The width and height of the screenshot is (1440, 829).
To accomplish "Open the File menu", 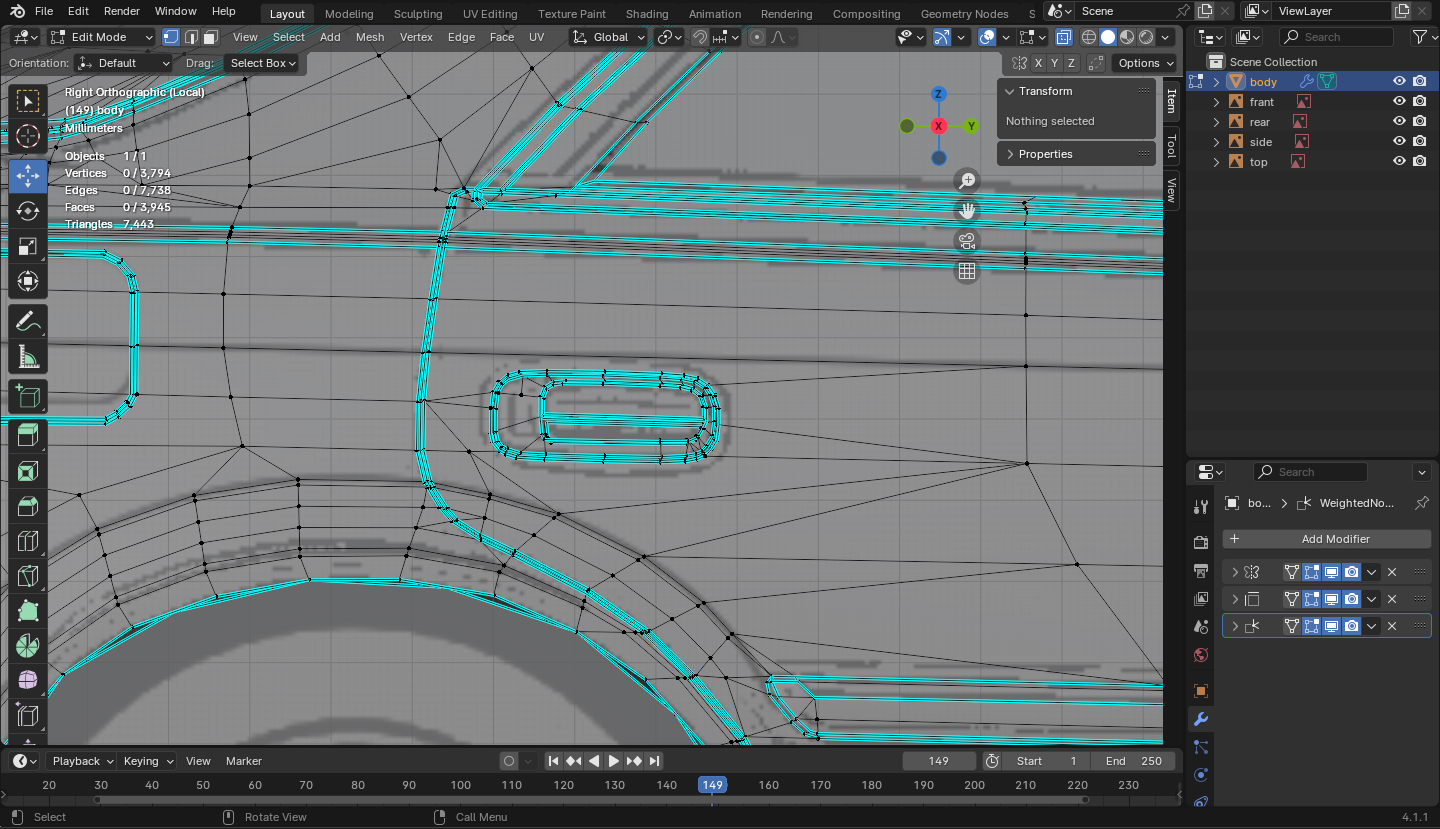I will pyautogui.click(x=44, y=11).
